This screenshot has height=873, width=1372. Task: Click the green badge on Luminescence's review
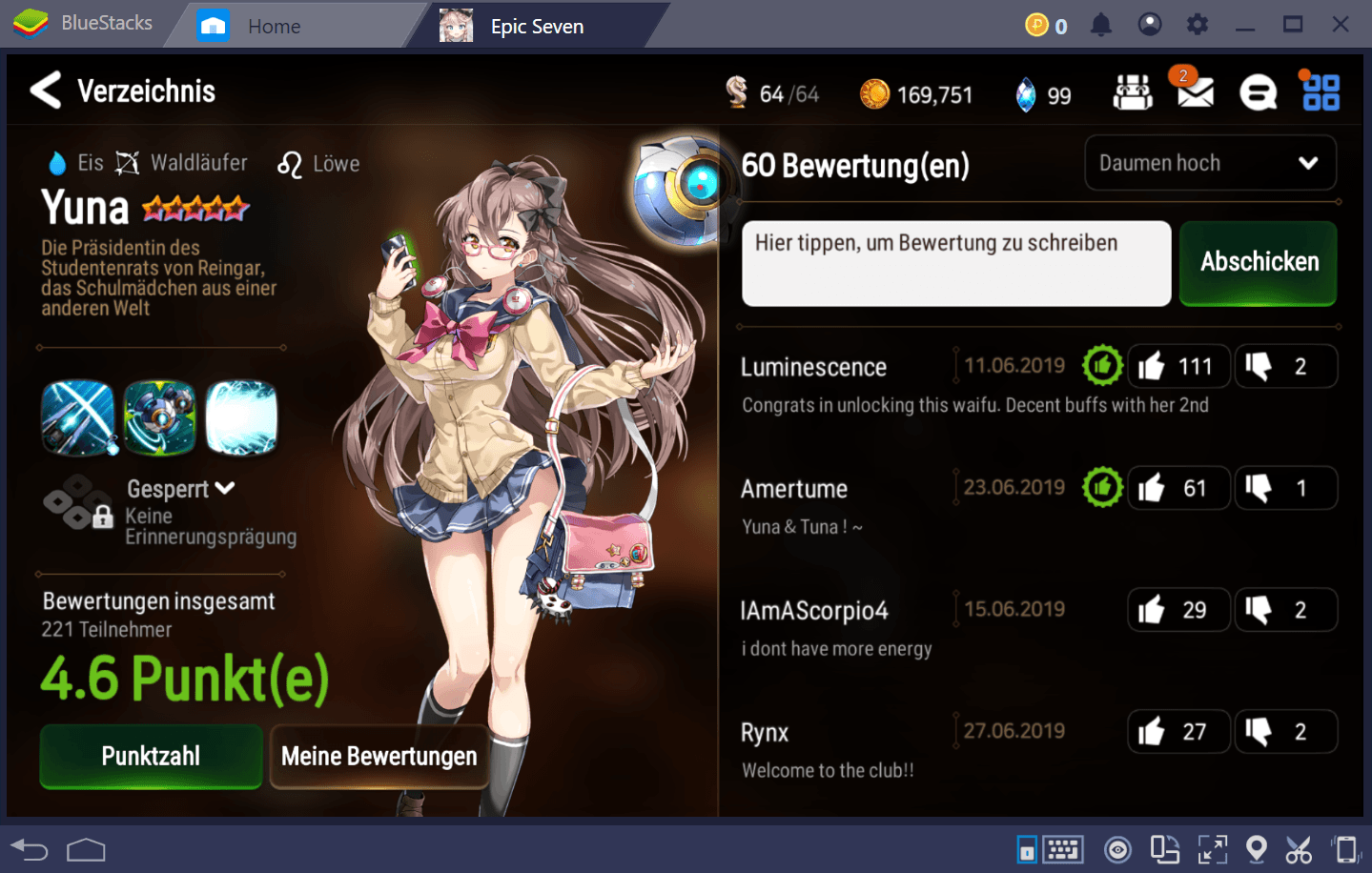pyautogui.click(x=1103, y=365)
